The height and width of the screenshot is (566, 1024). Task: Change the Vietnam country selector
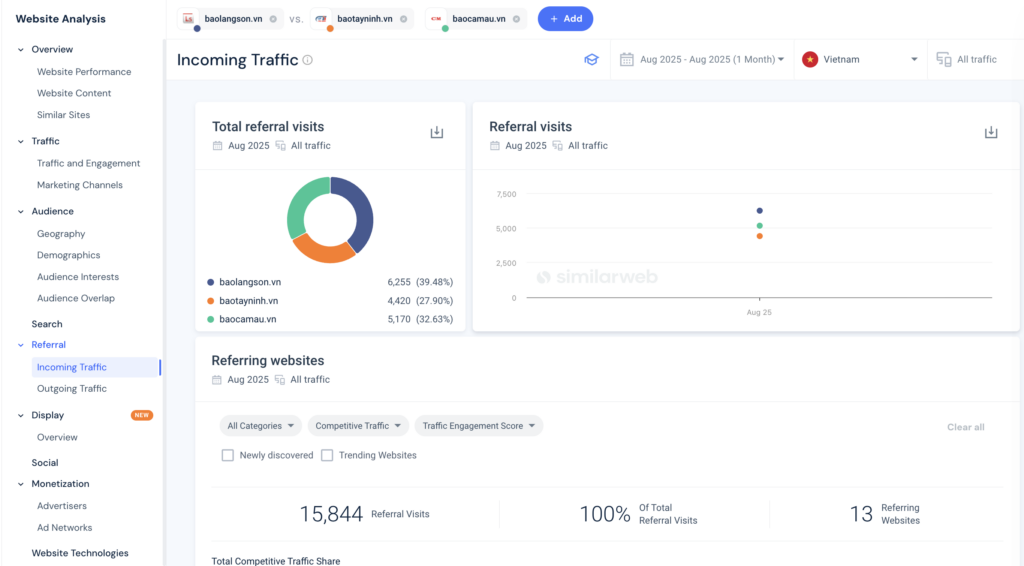860,60
